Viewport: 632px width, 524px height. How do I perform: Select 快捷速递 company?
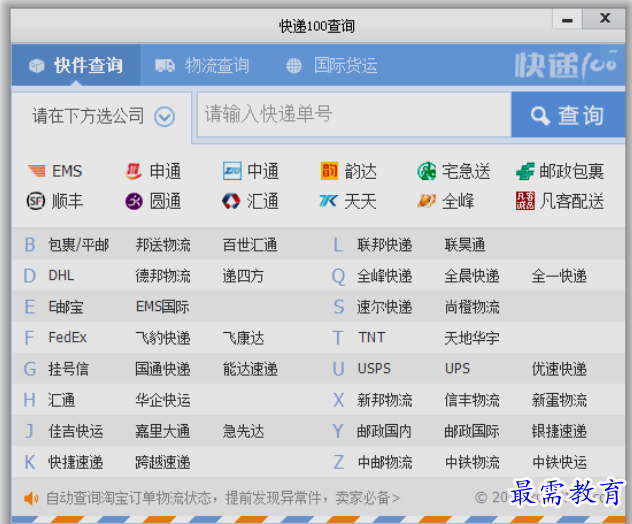click(x=76, y=462)
